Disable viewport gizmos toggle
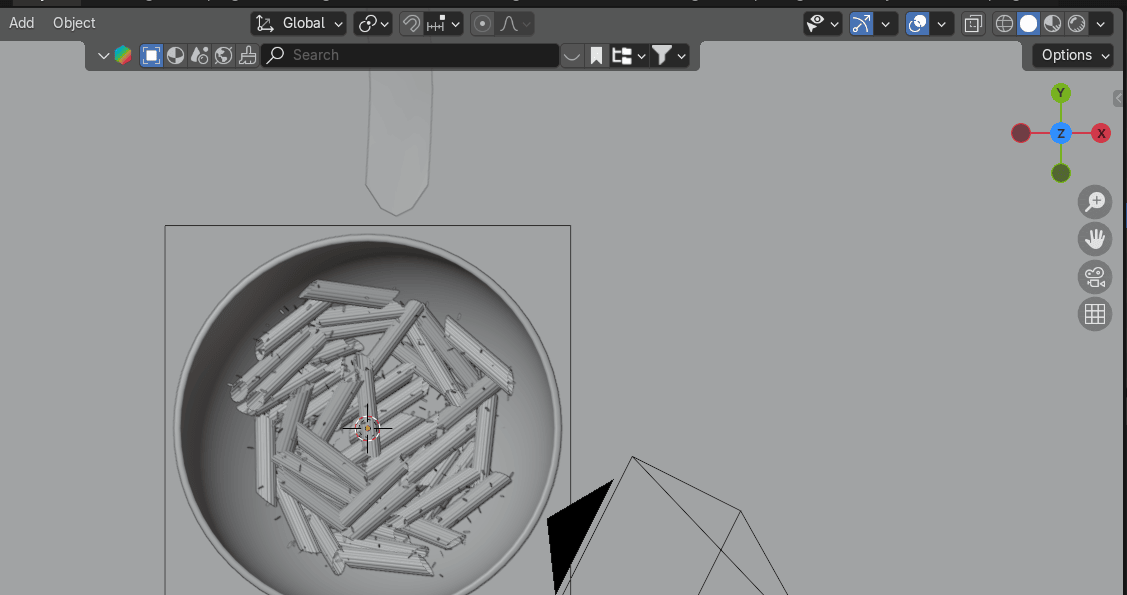The height and width of the screenshot is (595, 1127). tap(861, 24)
